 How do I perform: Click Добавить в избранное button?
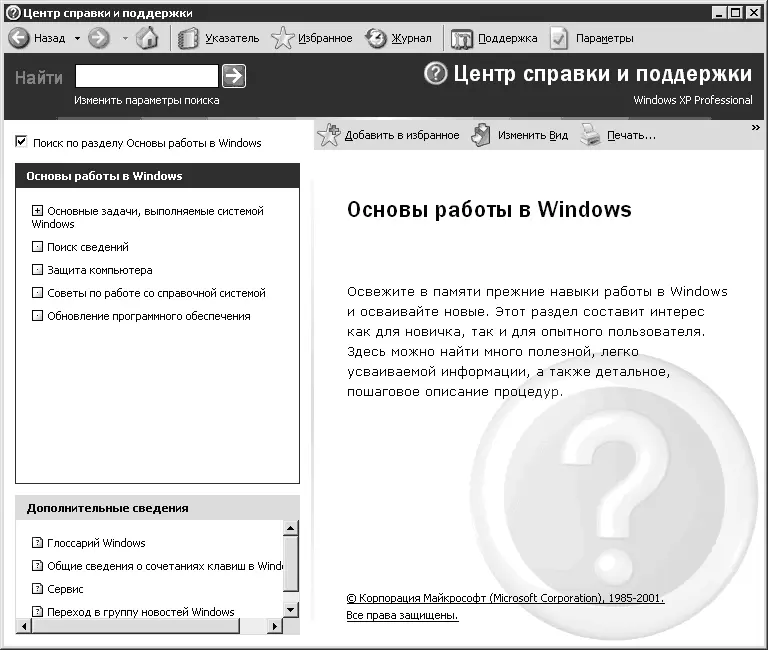[x=330, y=135]
